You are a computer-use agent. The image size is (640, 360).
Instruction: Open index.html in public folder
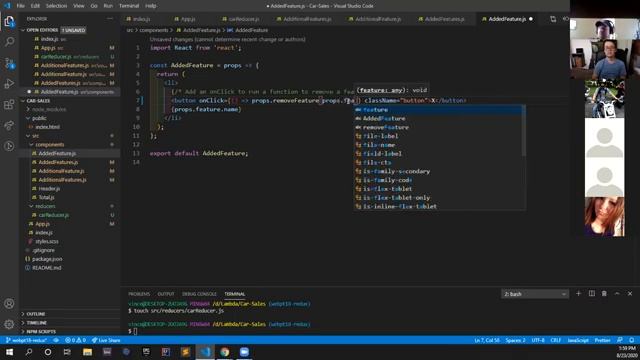pos(47,127)
